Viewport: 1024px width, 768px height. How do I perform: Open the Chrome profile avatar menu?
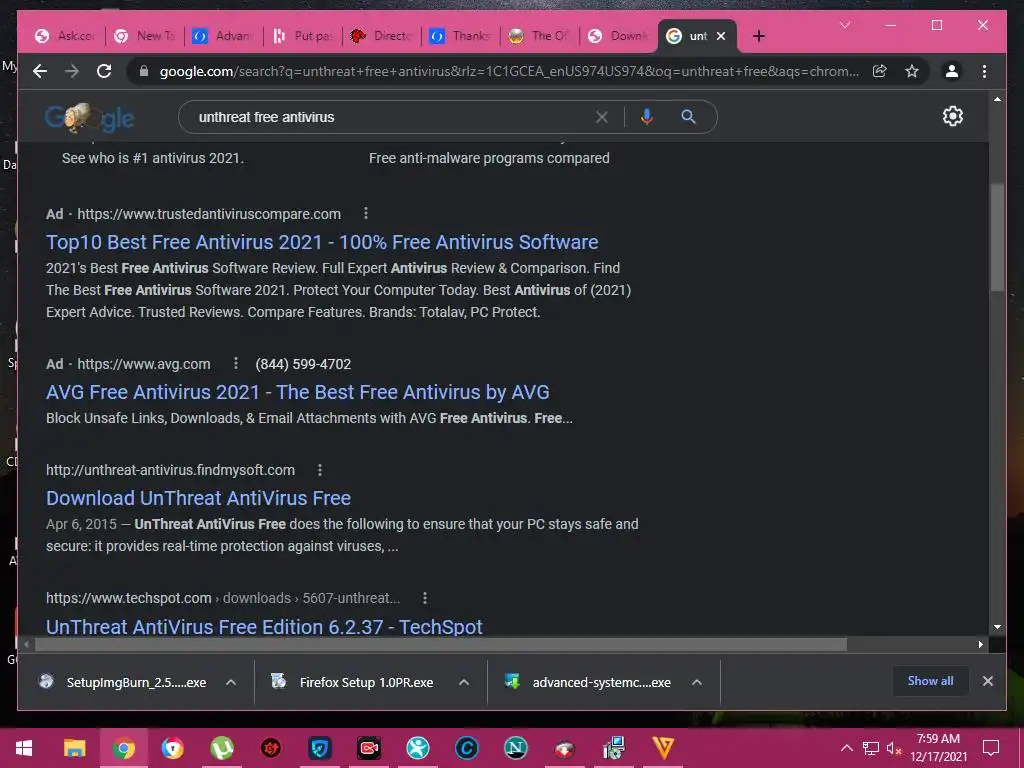point(952,71)
